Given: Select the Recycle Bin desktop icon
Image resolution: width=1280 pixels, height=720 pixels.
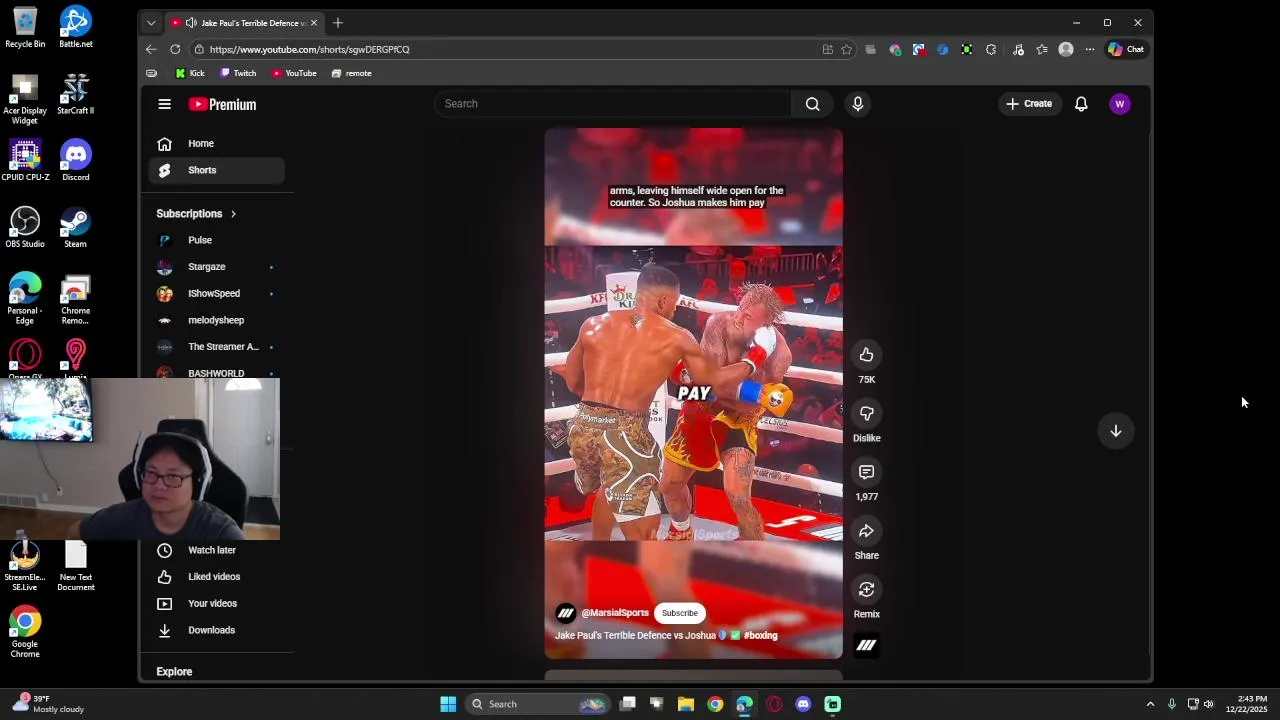Looking at the screenshot, I should tap(25, 28).
